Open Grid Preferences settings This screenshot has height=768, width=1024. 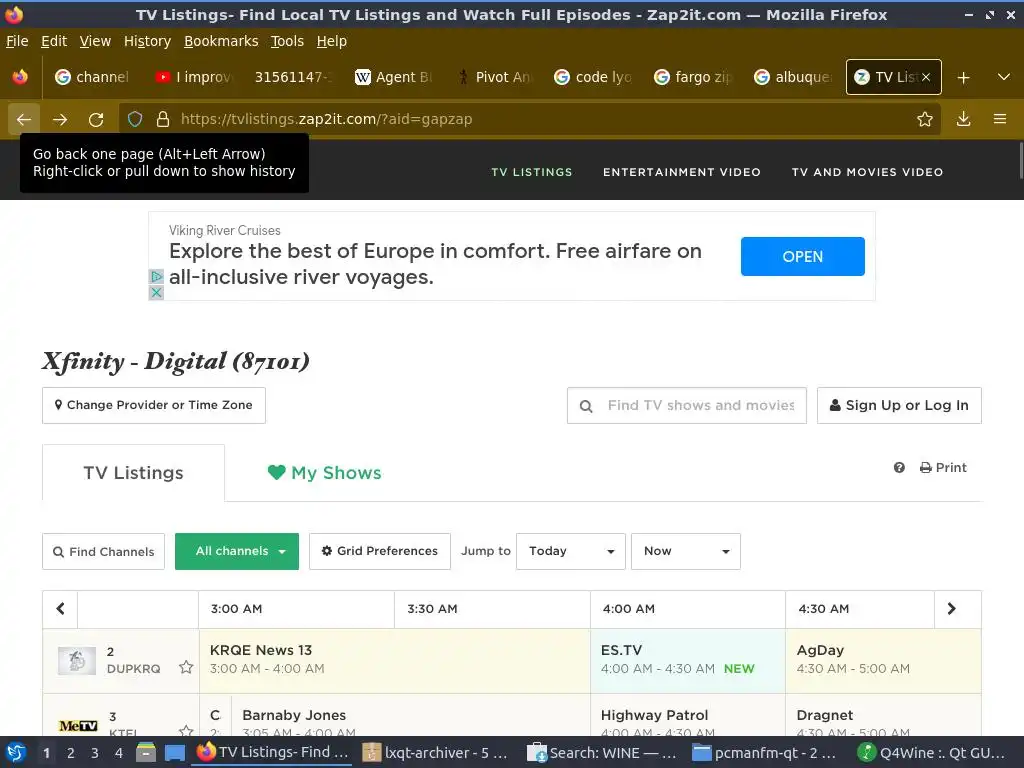[379, 551]
